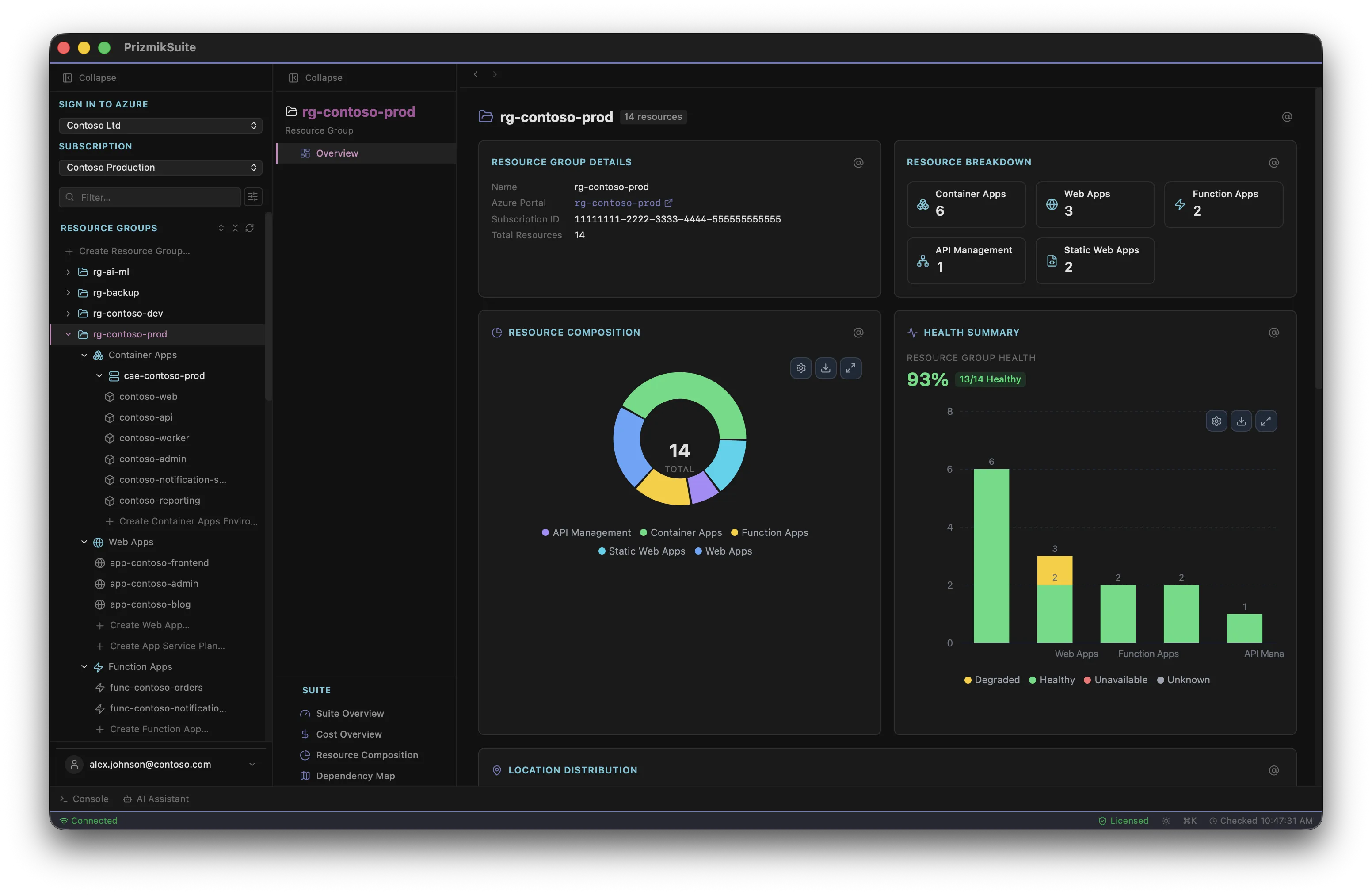This screenshot has height=895, width=1372.
Task: Download the Resource Composition chart
Action: (826, 368)
